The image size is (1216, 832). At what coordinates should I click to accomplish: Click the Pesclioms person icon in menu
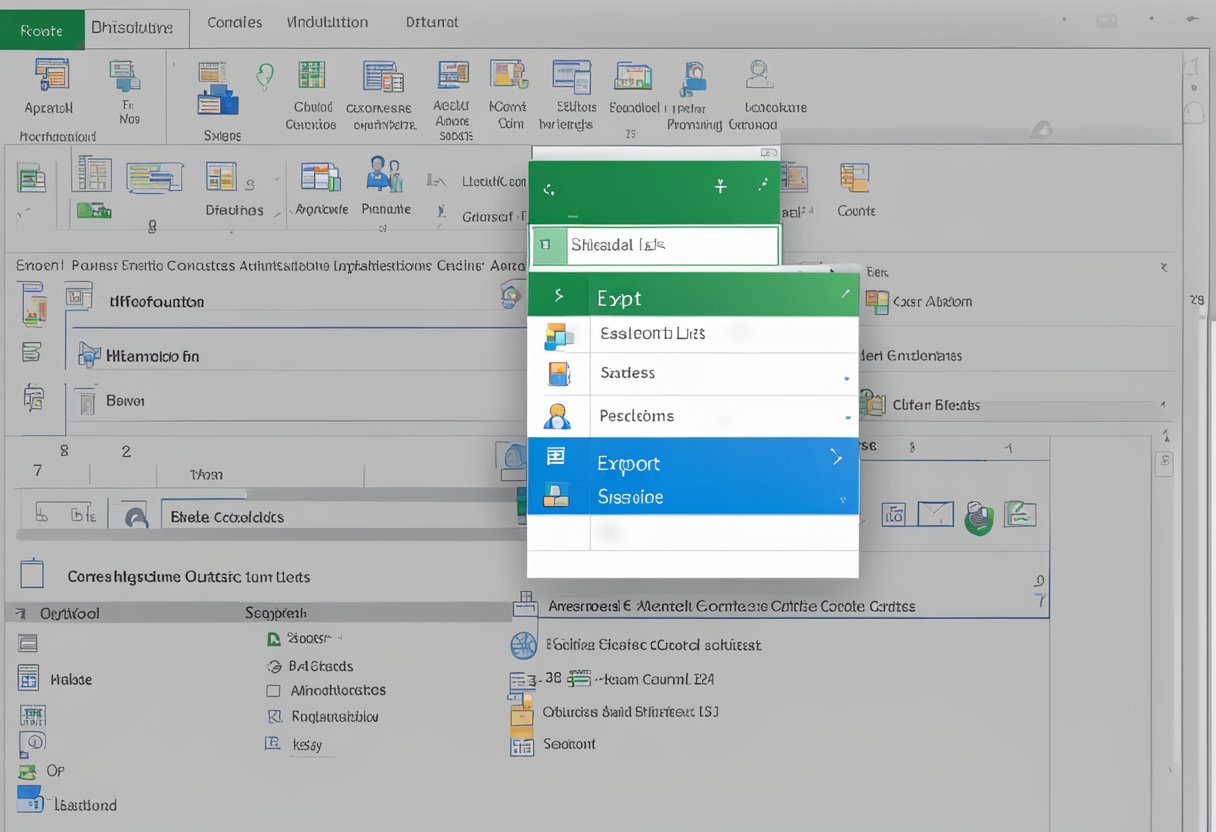click(556, 415)
